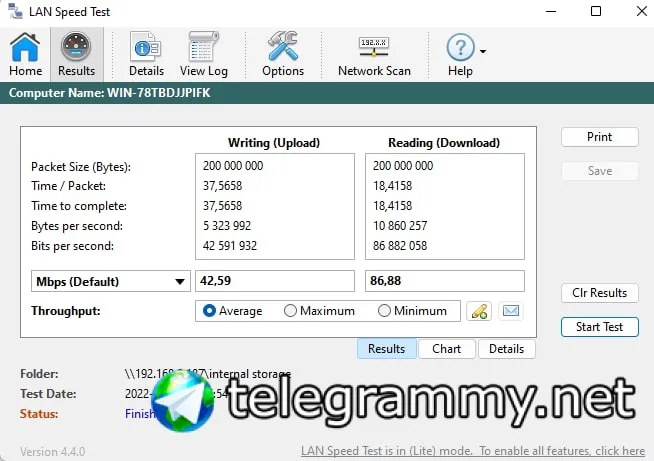
Task: Click the Computer Name banner text
Action: [x=110, y=93]
